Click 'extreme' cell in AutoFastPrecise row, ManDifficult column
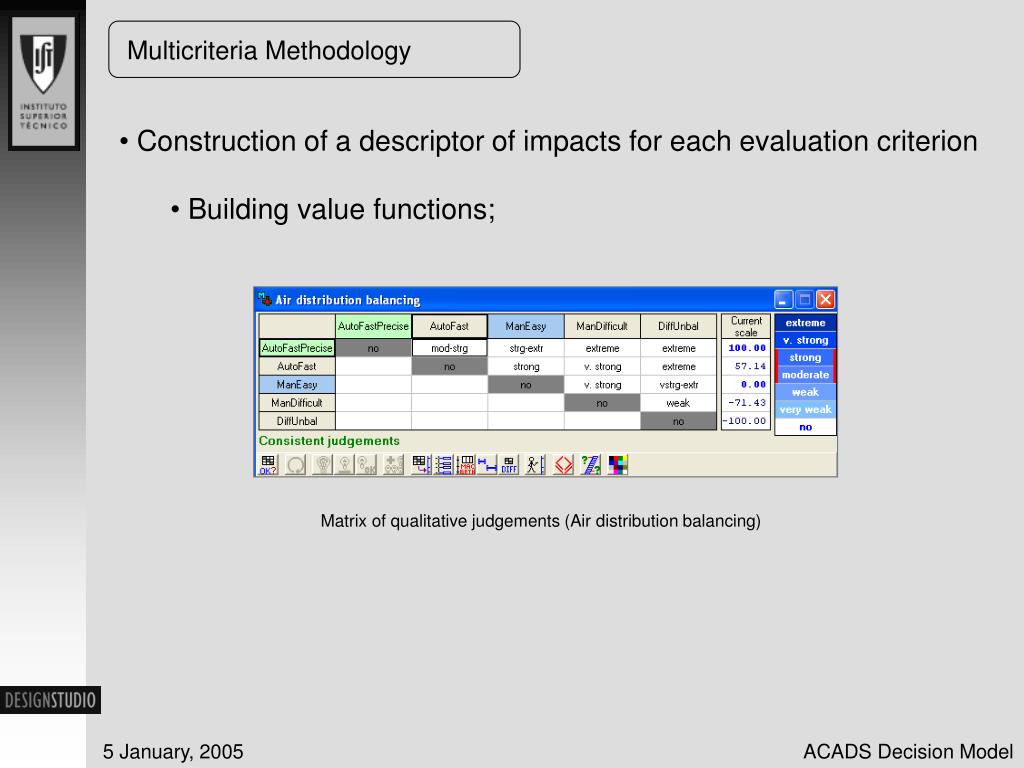The width and height of the screenshot is (1024, 768). [602, 348]
